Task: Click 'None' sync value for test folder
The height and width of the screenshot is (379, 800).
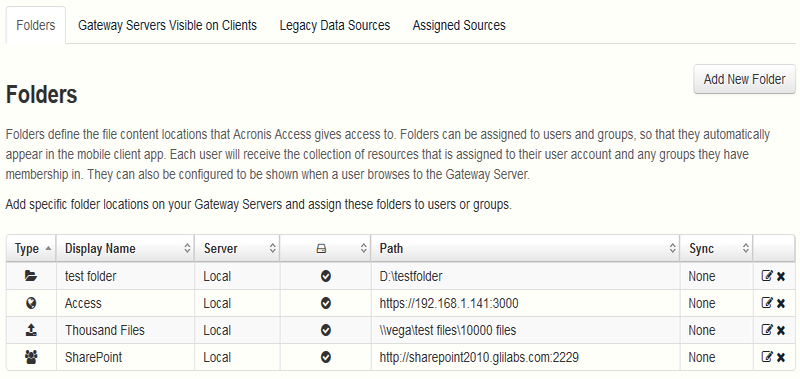Action: click(x=702, y=276)
